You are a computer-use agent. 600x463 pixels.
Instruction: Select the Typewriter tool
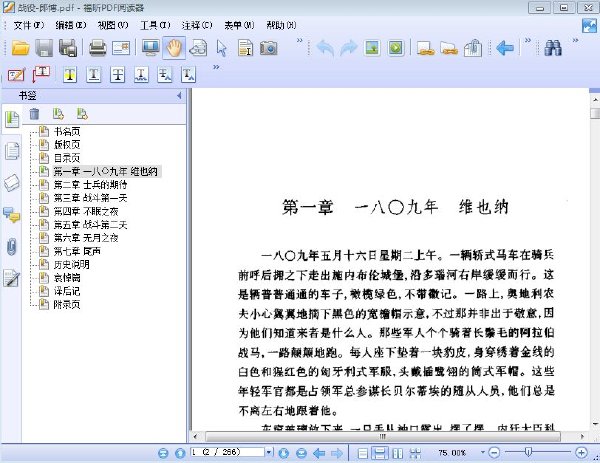click(16, 75)
